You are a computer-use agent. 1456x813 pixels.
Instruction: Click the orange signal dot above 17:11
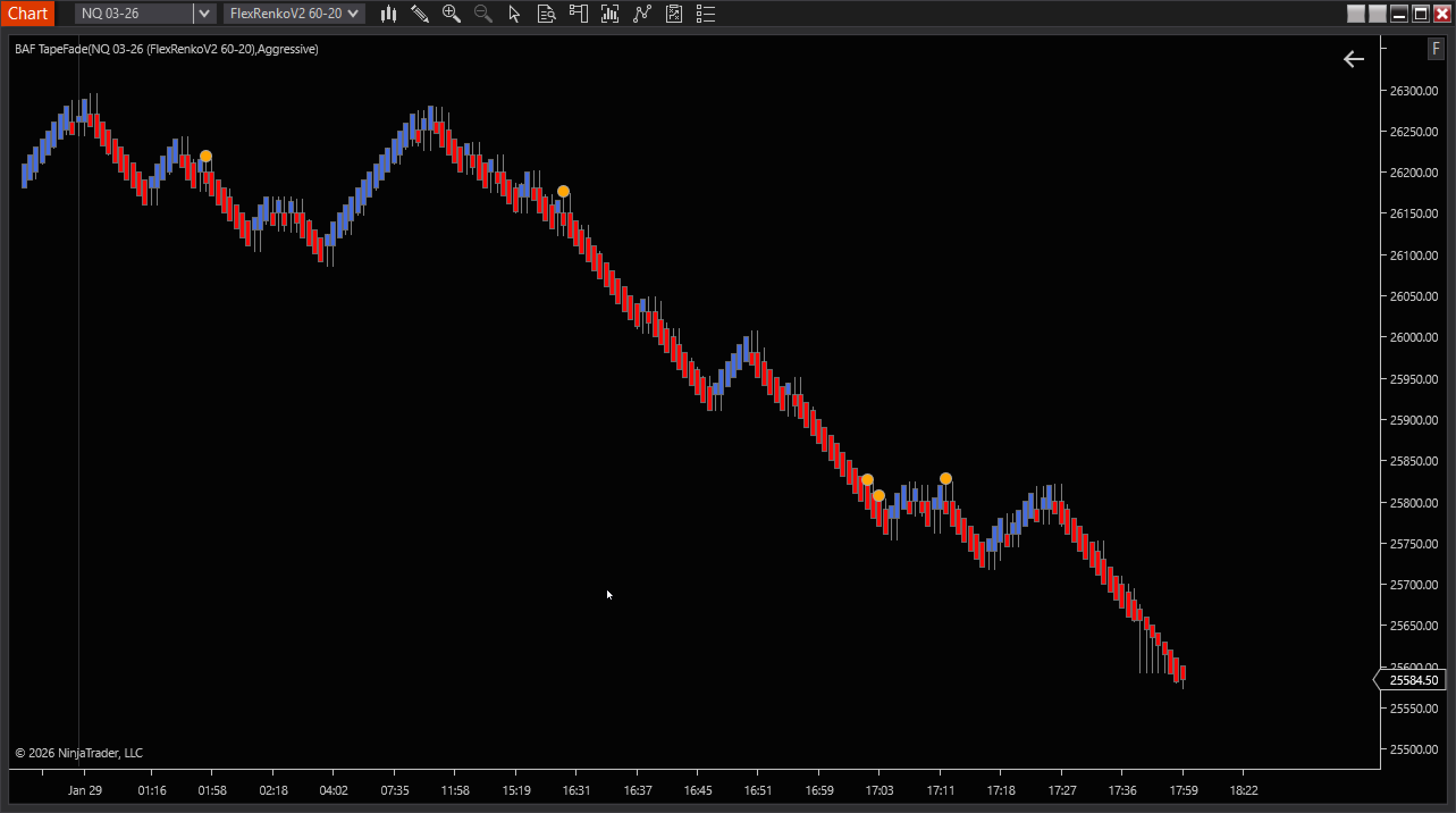[x=945, y=479]
